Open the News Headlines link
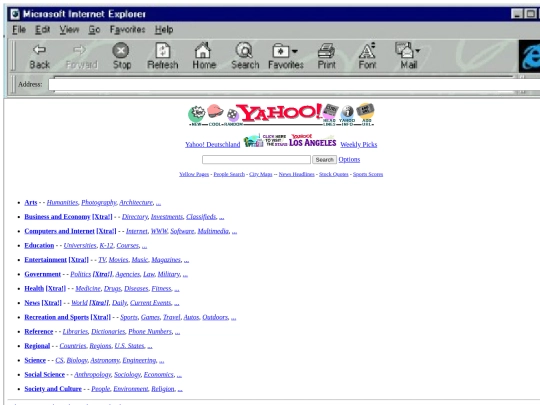 pyautogui.click(x=297, y=174)
